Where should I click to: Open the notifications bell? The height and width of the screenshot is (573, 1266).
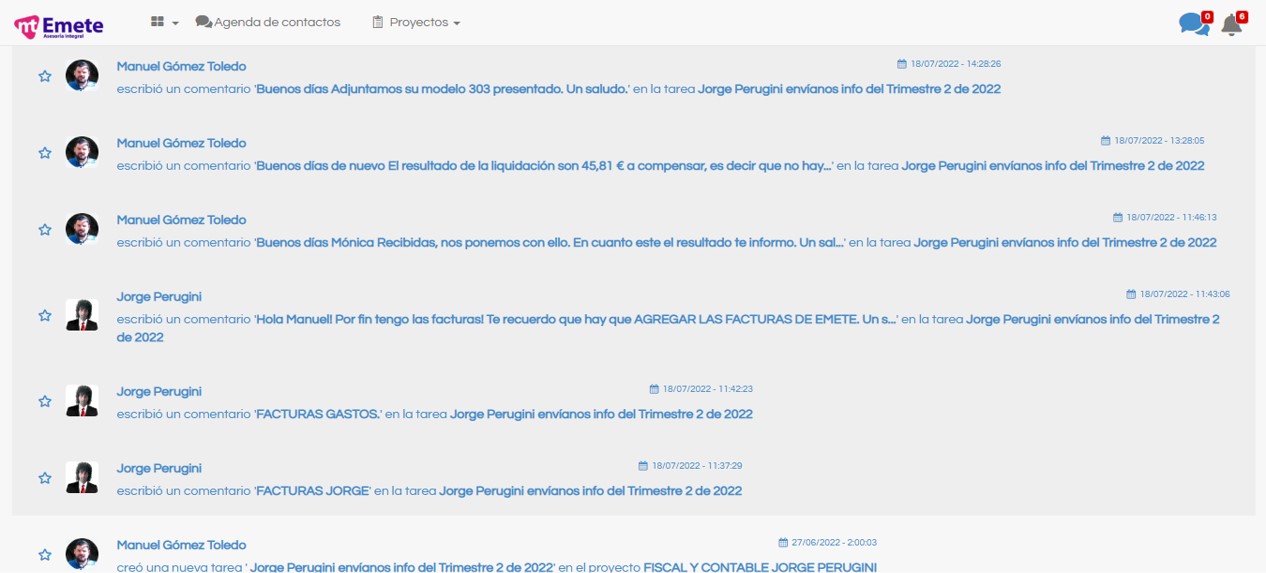point(1232,25)
